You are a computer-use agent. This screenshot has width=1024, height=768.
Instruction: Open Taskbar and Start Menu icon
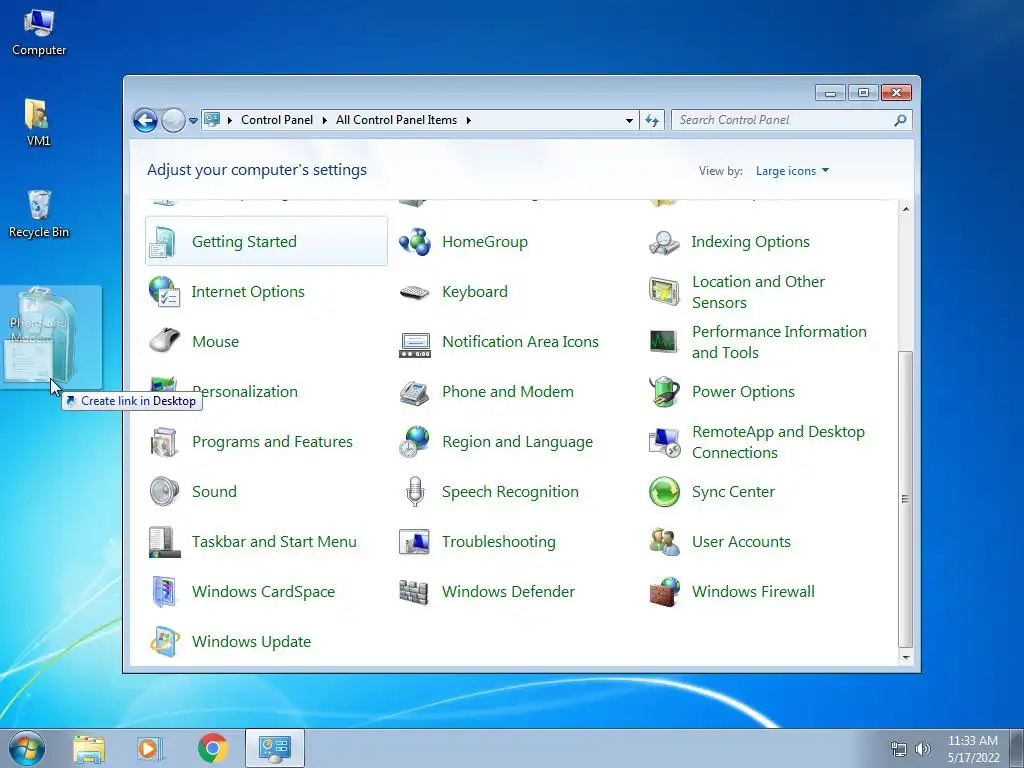tap(164, 542)
